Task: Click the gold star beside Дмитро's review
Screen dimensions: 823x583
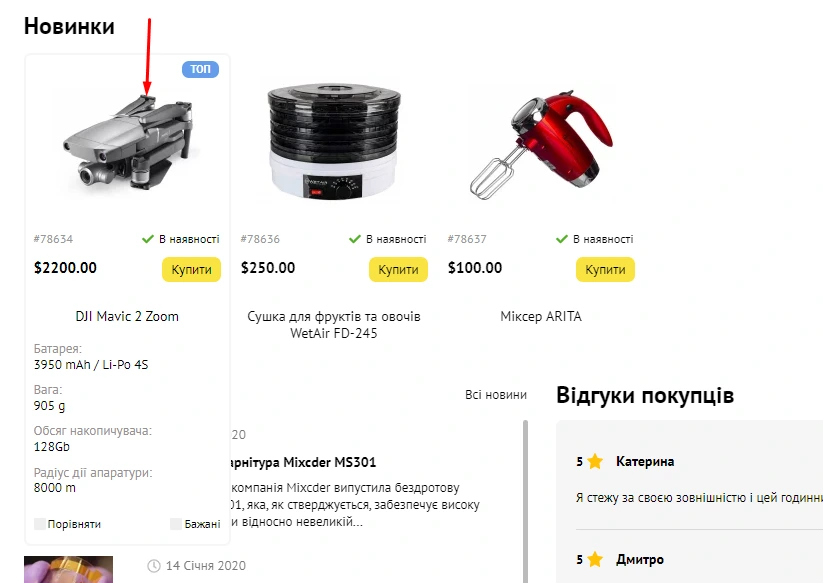Action: tap(595, 559)
